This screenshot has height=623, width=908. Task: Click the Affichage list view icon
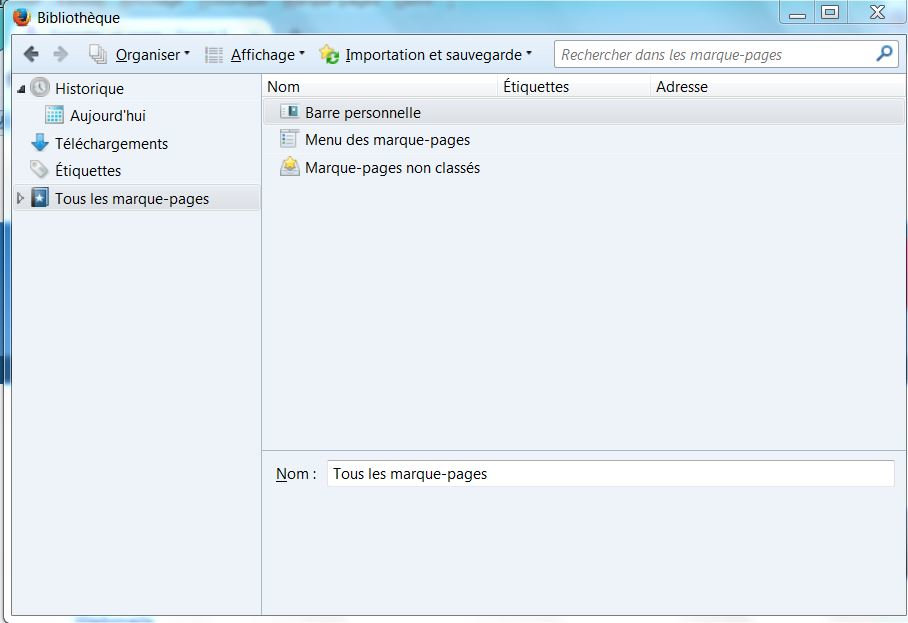(x=214, y=55)
